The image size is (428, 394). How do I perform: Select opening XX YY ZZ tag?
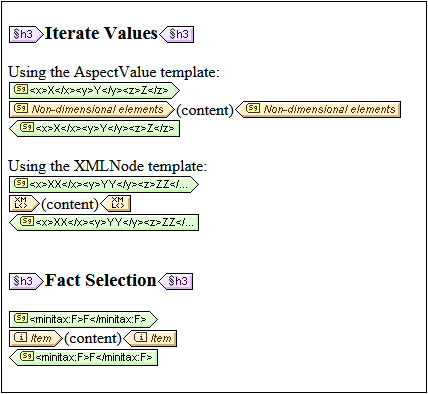point(104,184)
